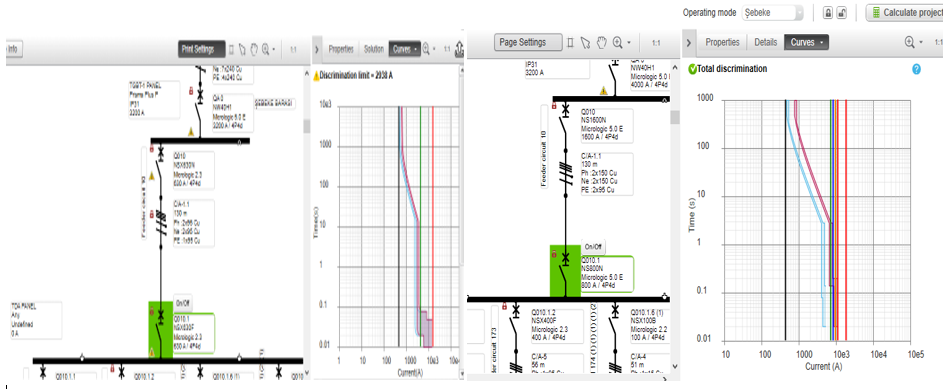This screenshot has width=943, height=389.
Task: Click the right diagram's scroll down arrow
Action: pos(675,366)
